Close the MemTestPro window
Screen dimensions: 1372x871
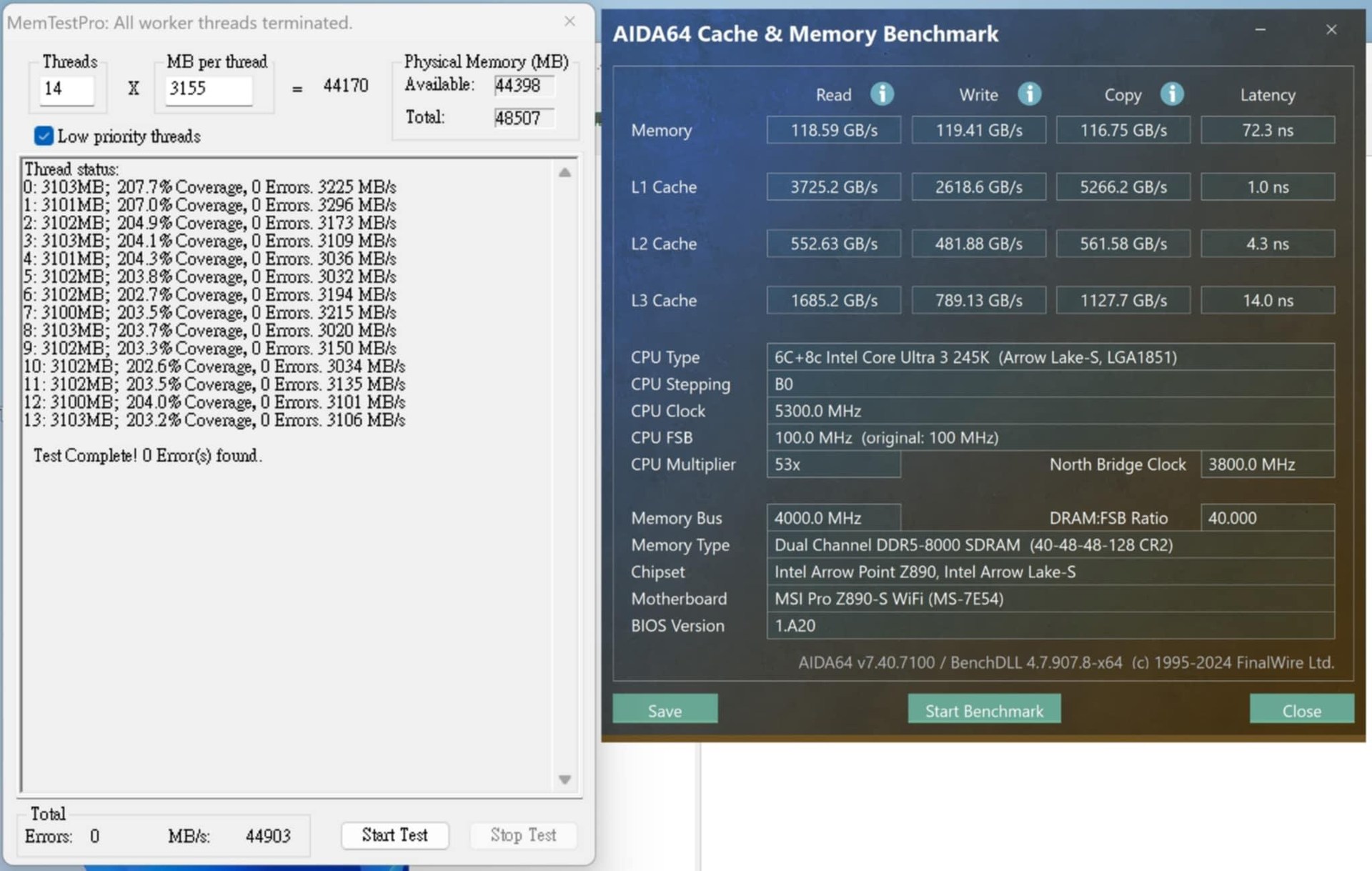570,21
